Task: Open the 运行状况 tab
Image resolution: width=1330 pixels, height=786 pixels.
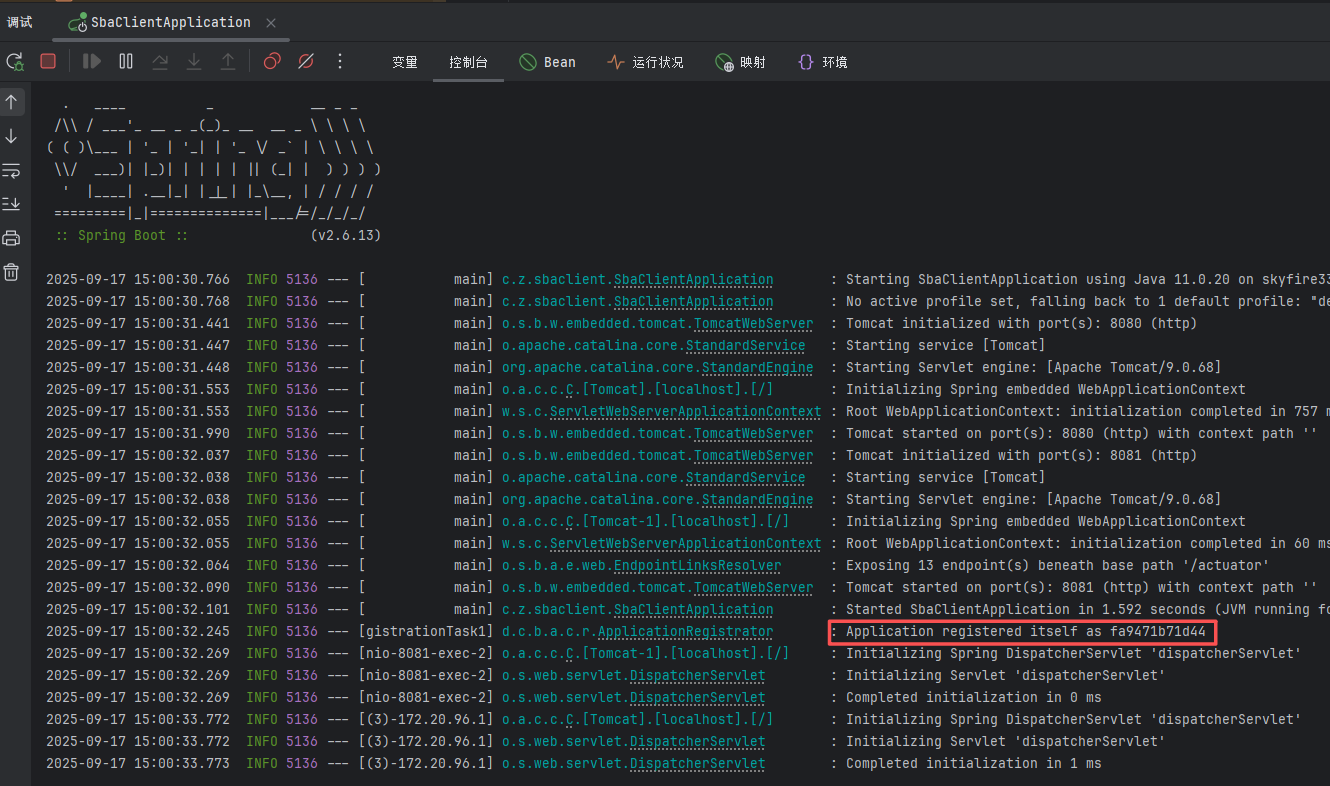Action: point(645,62)
